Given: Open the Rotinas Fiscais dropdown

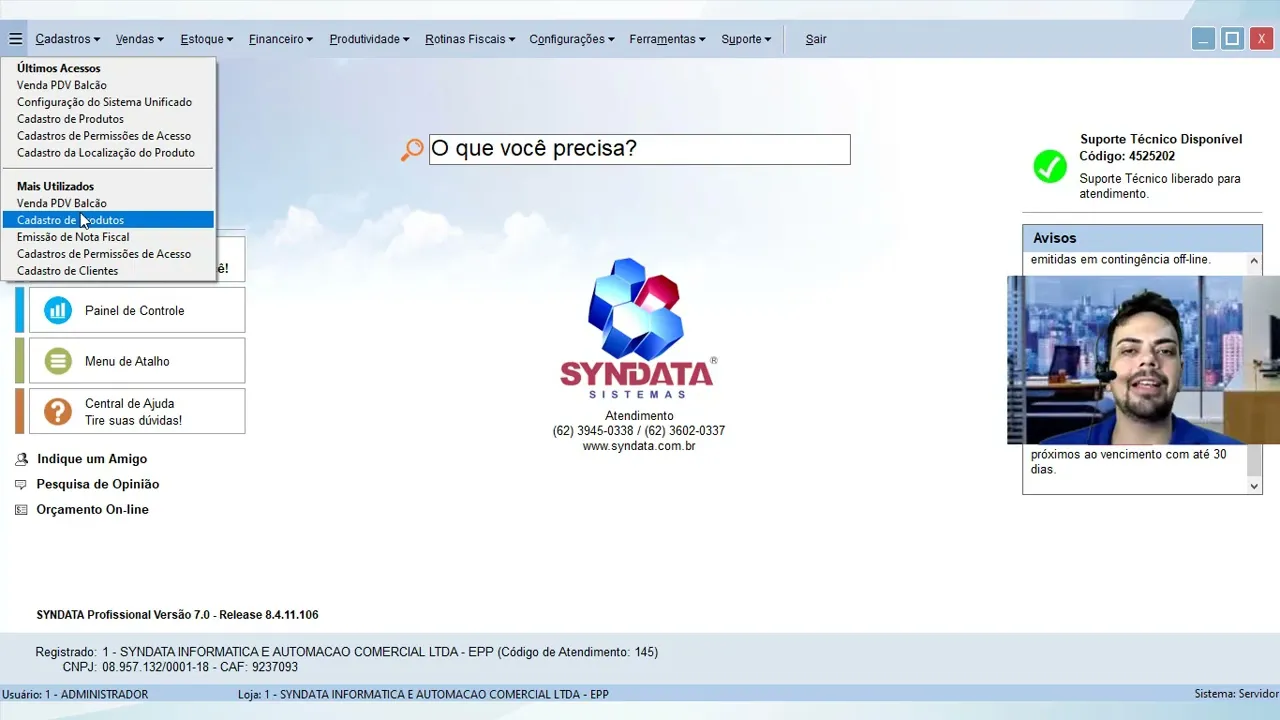Looking at the screenshot, I should 470,39.
